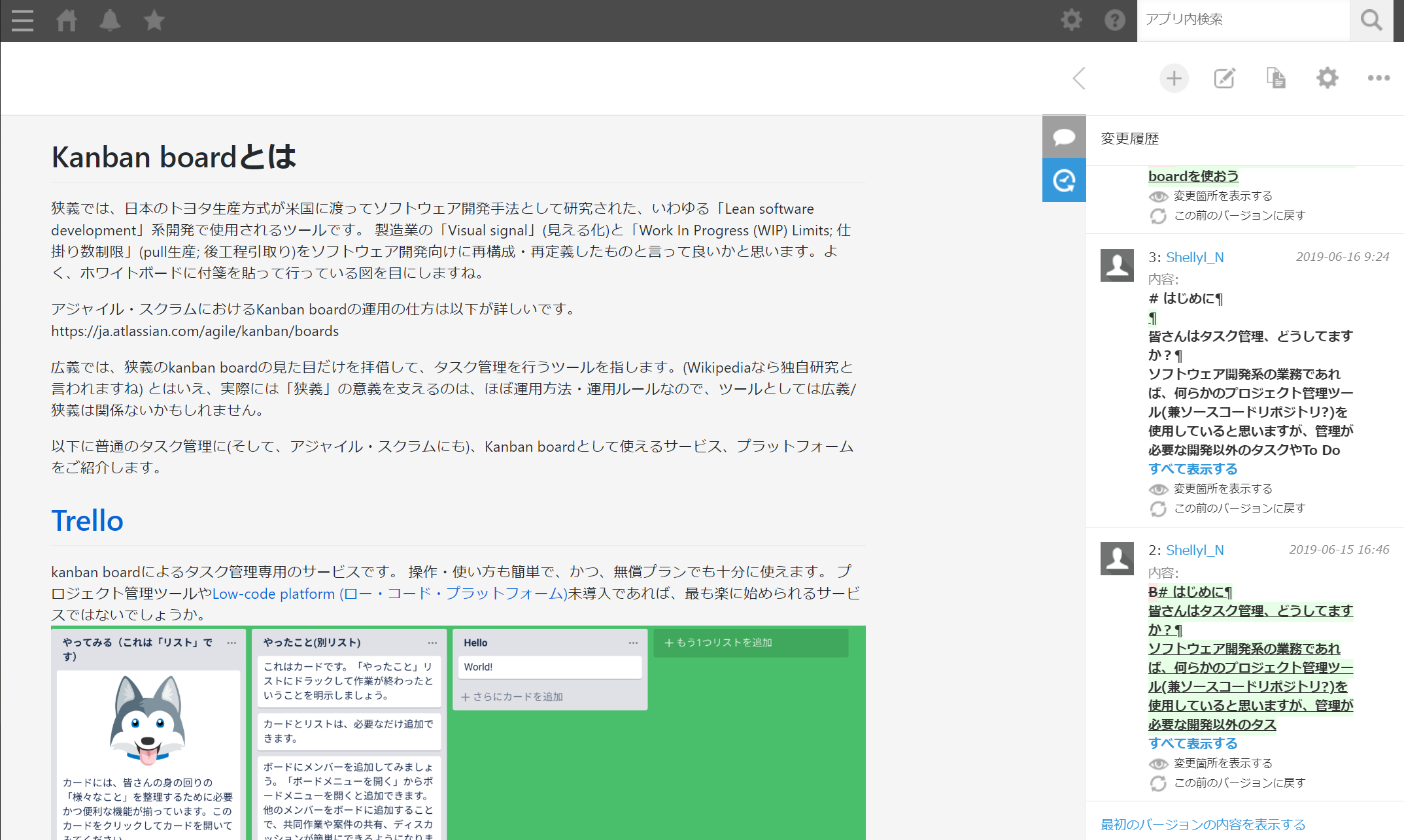The width and height of the screenshot is (1404, 840).
Task: Show changes for the topmost version entry
Action: [1222, 196]
